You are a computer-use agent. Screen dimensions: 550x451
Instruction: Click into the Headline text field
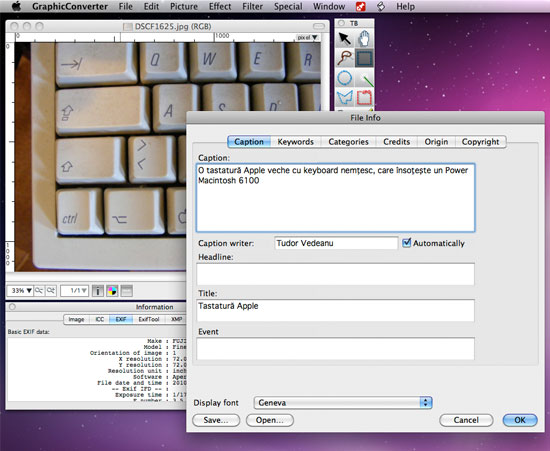(335, 274)
